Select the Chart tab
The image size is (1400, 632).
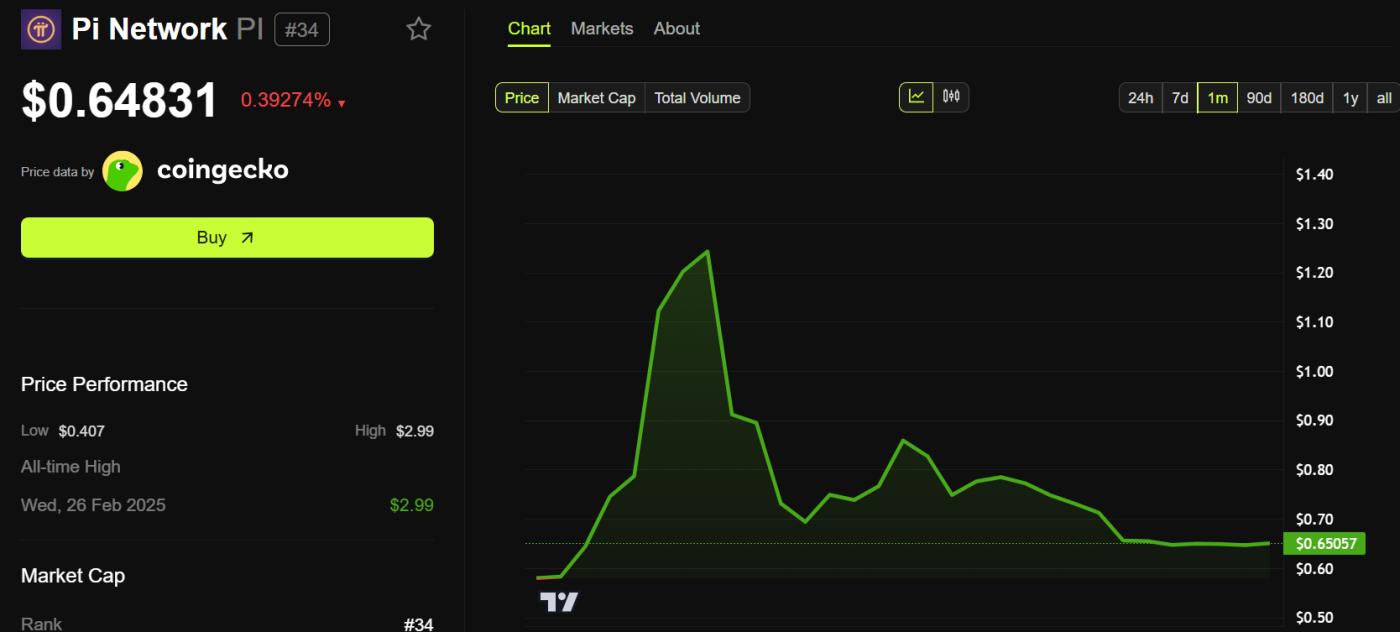pyautogui.click(x=528, y=29)
